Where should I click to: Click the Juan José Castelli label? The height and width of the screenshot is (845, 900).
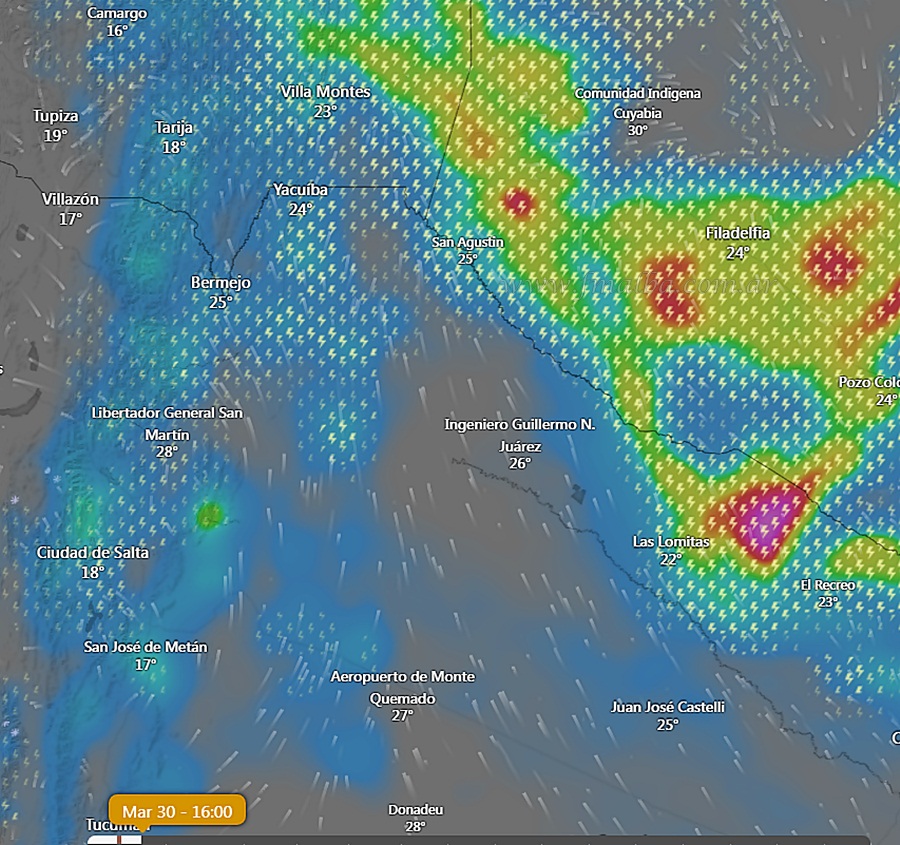668,707
